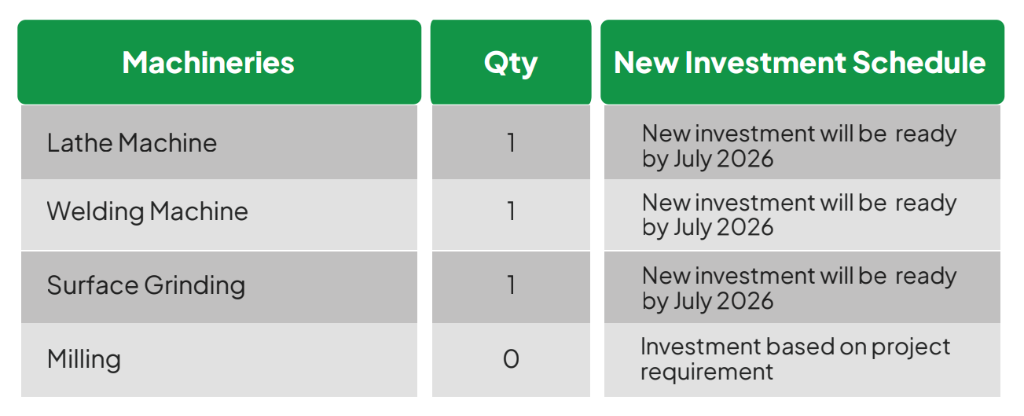1024x416 pixels.
Task: Select the Surface Grinding quantity cell
Action: (x=511, y=287)
